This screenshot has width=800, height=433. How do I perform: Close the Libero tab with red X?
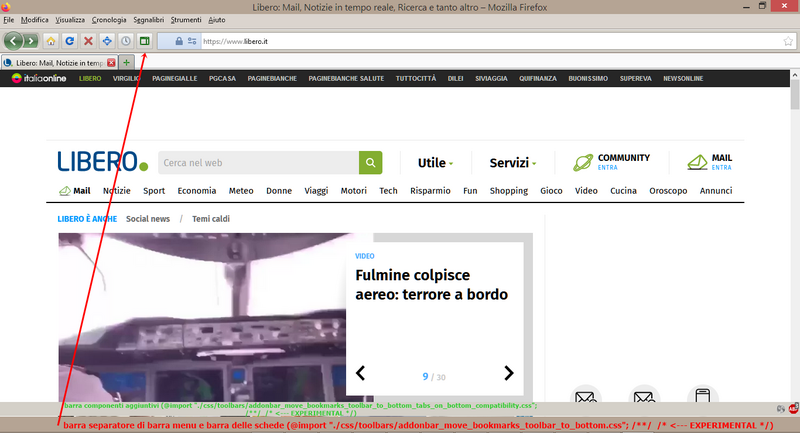point(111,63)
